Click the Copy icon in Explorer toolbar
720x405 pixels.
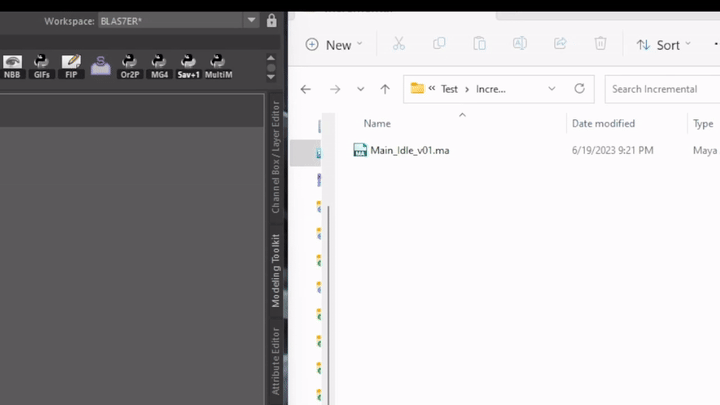pos(439,44)
